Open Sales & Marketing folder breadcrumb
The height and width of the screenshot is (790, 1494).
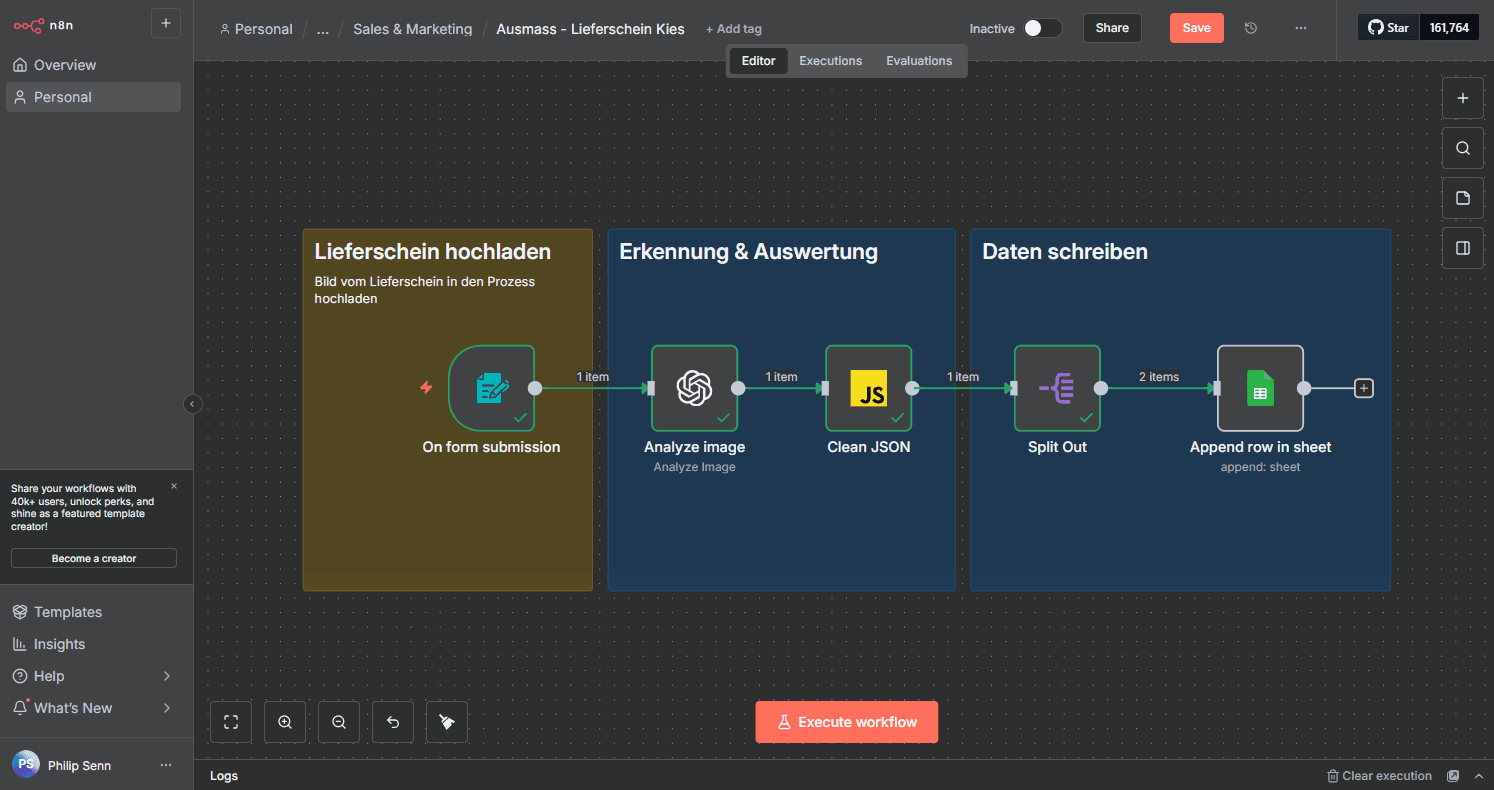point(412,29)
